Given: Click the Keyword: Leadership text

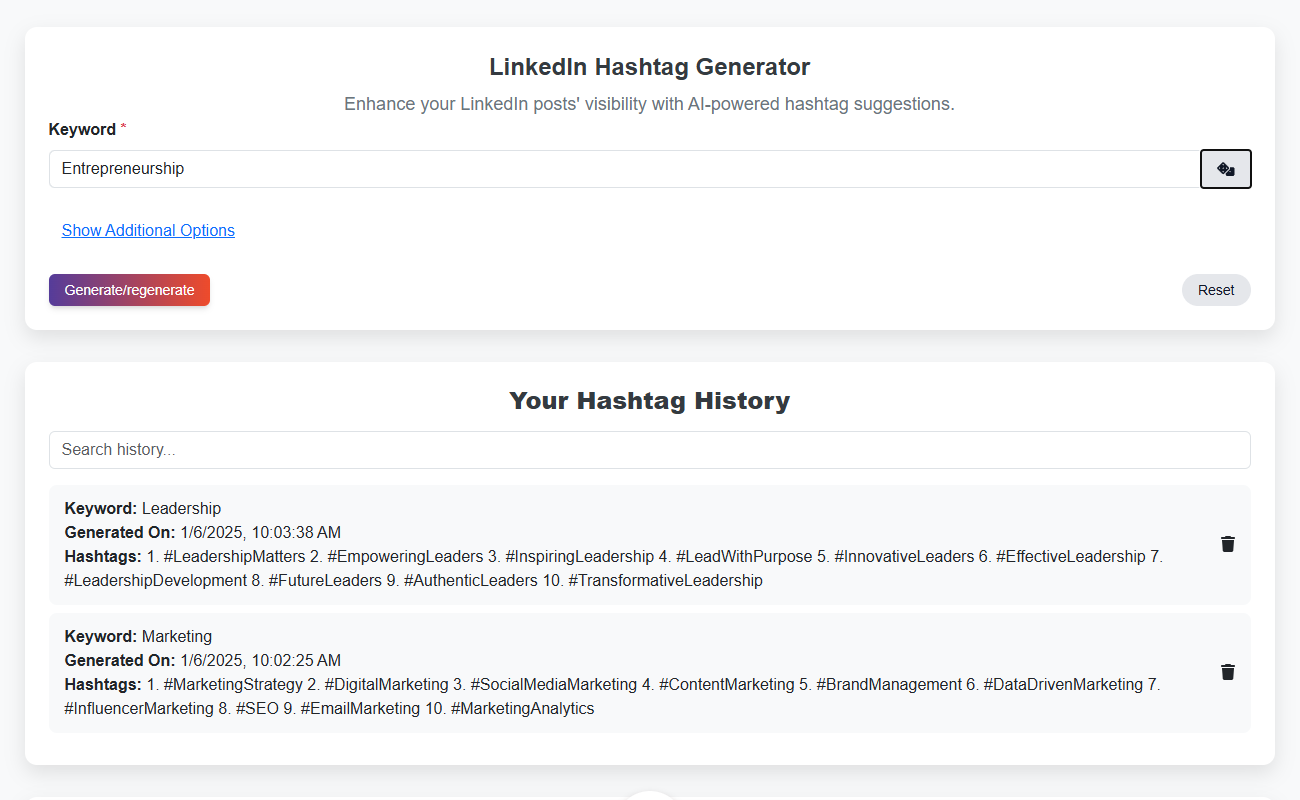Looking at the screenshot, I should click(x=143, y=508).
